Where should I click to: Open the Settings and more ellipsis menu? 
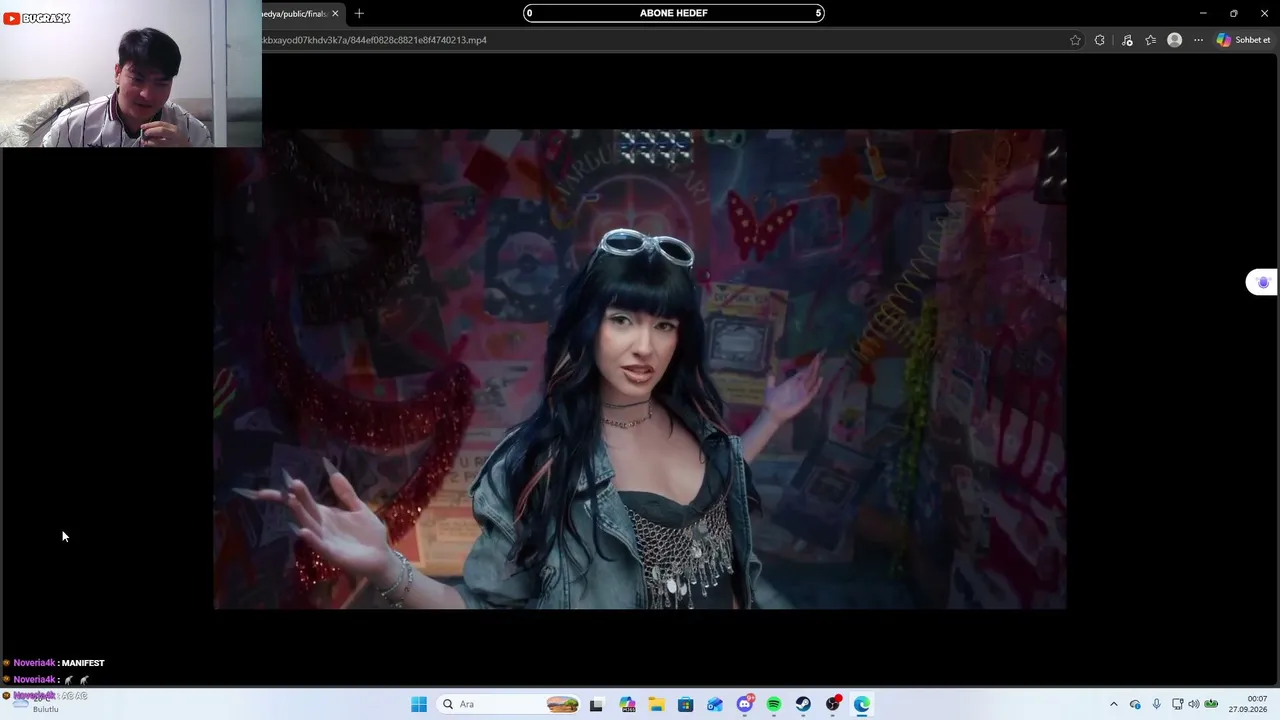[1198, 40]
